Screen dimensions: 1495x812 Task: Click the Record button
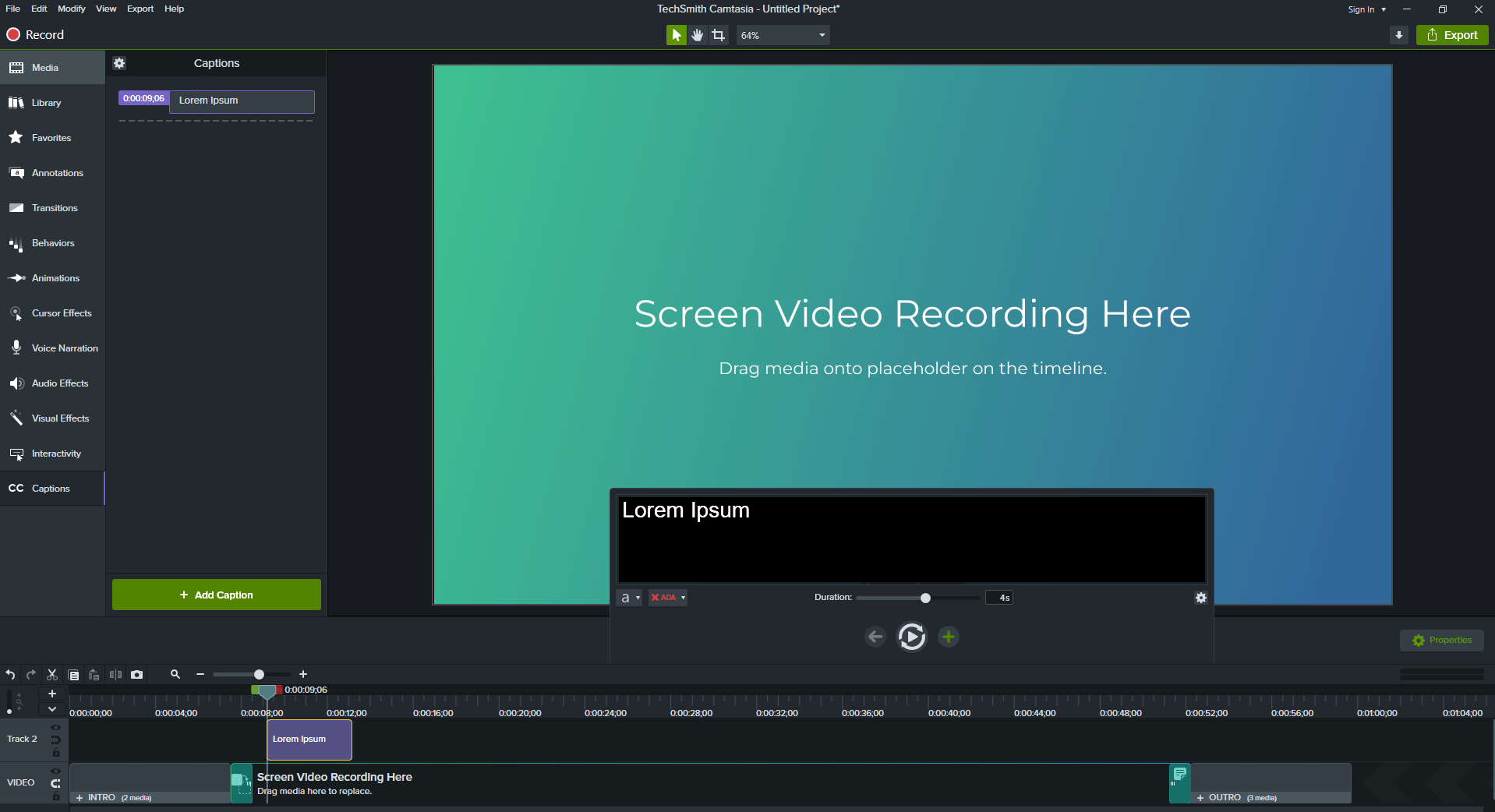[34, 34]
